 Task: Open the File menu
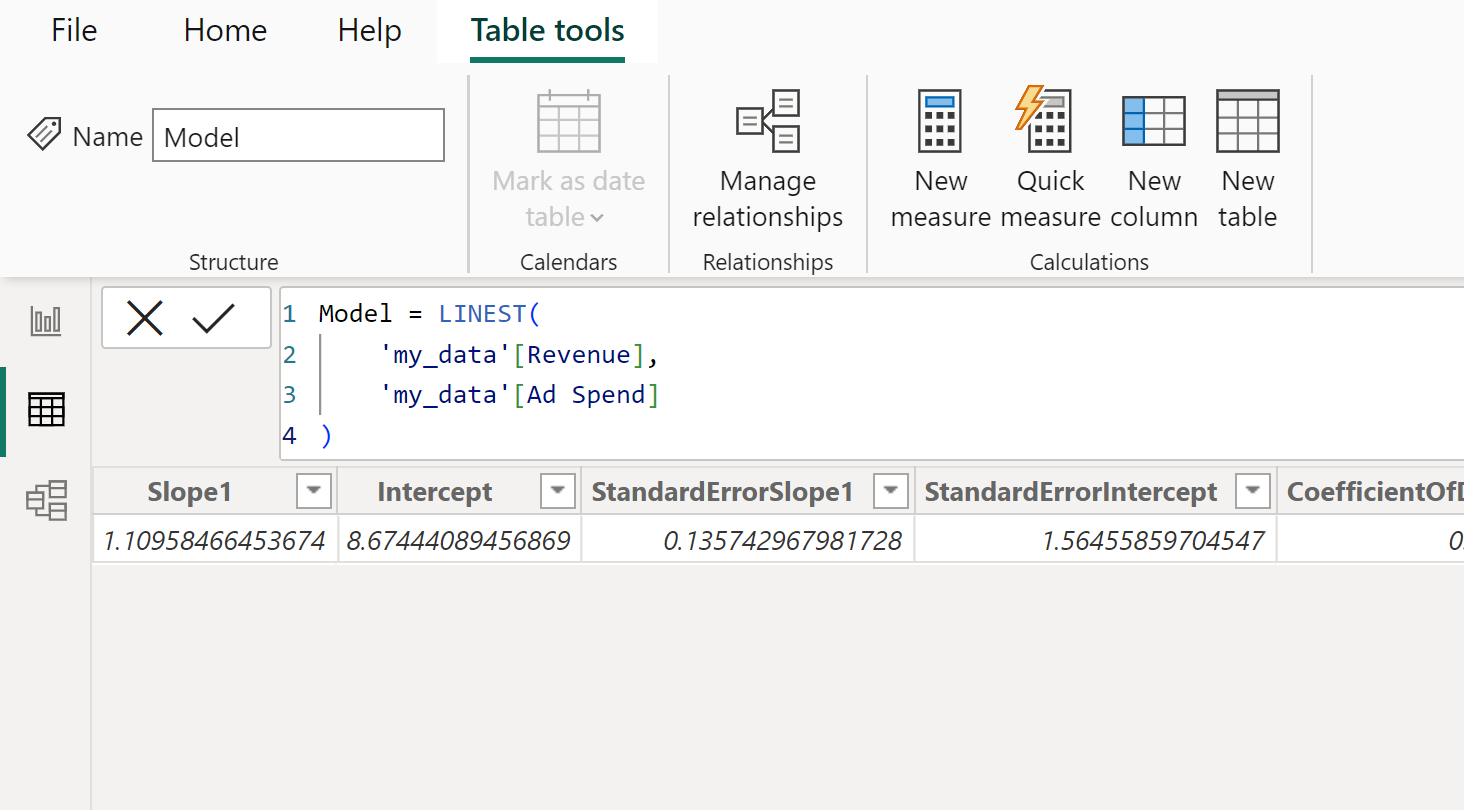[x=74, y=31]
